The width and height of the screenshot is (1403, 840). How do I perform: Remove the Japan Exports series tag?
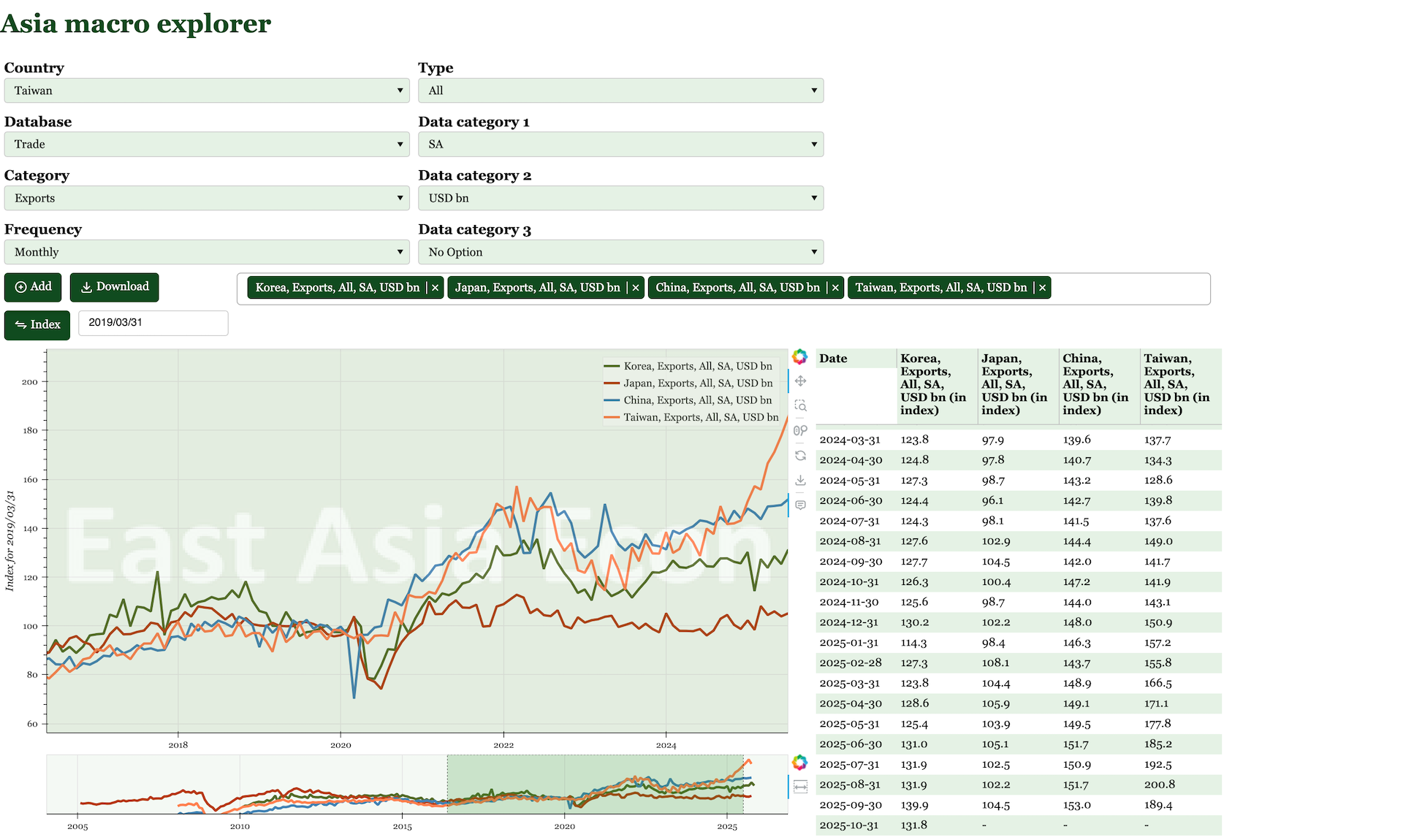[635, 288]
